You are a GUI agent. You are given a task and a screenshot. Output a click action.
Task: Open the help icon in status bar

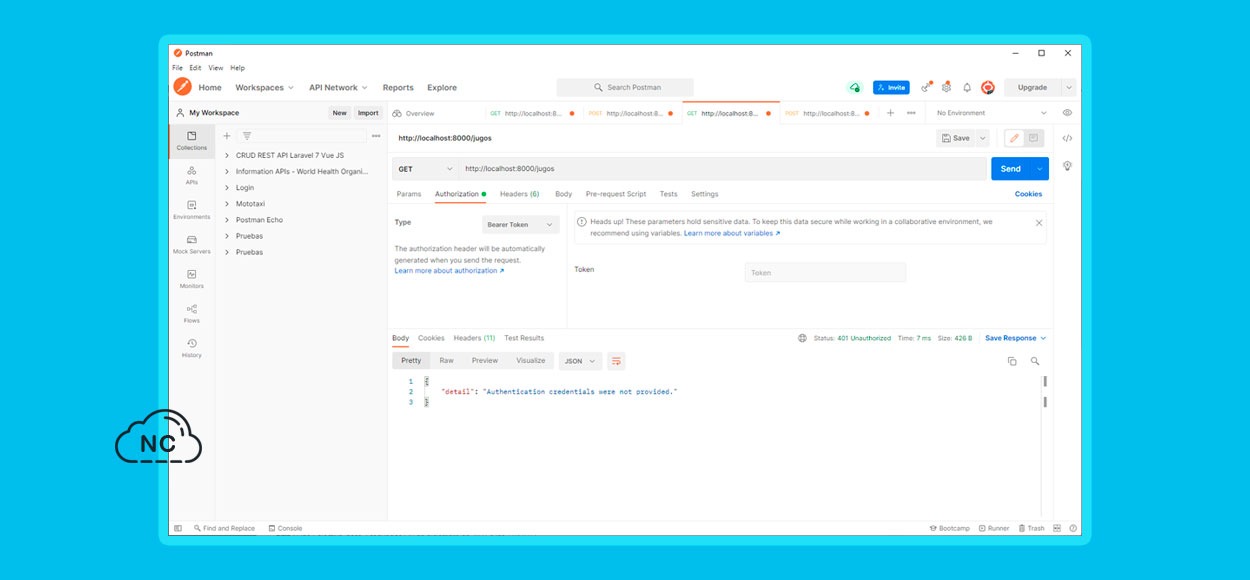1073,528
